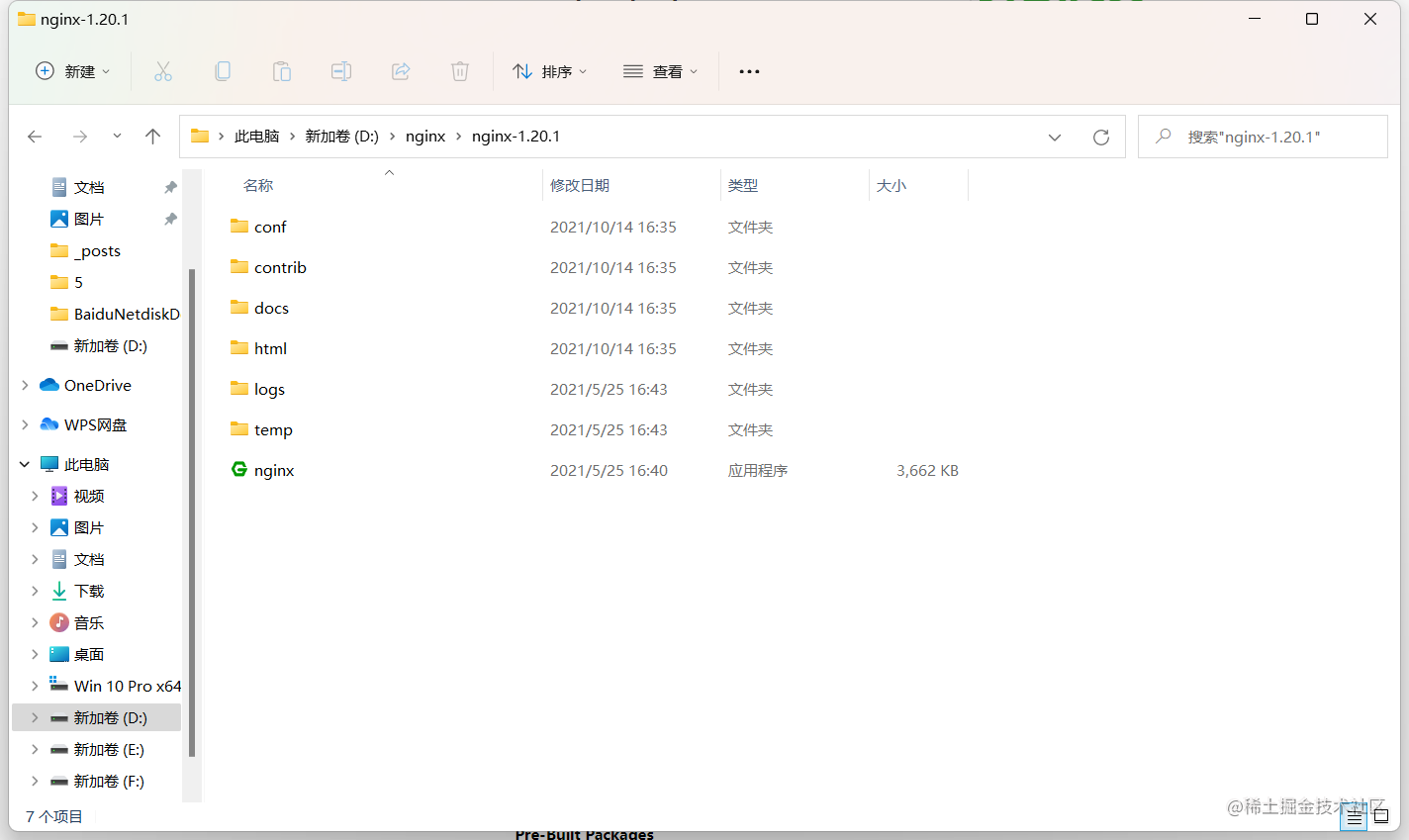
Task: Expand the WPS网盘 tree node
Action: (25, 424)
